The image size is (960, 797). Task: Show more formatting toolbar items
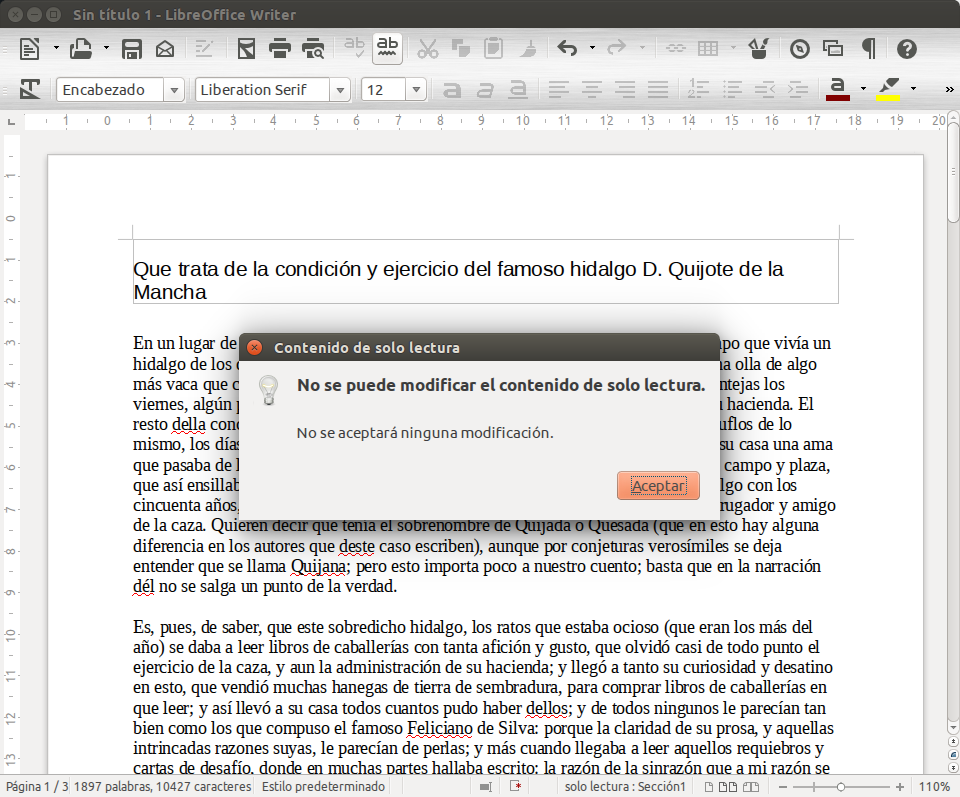(950, 89)
